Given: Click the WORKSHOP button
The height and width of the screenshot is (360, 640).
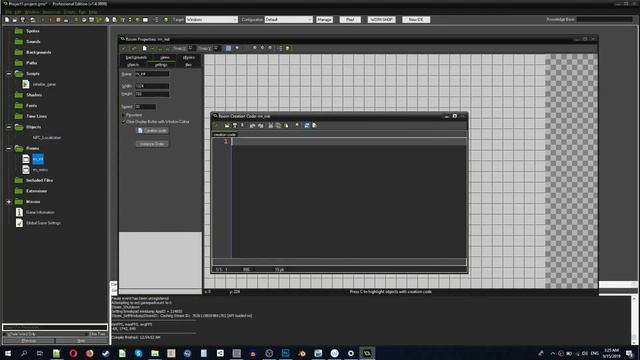Looking at the screenshot, I should tap(381, 20).
